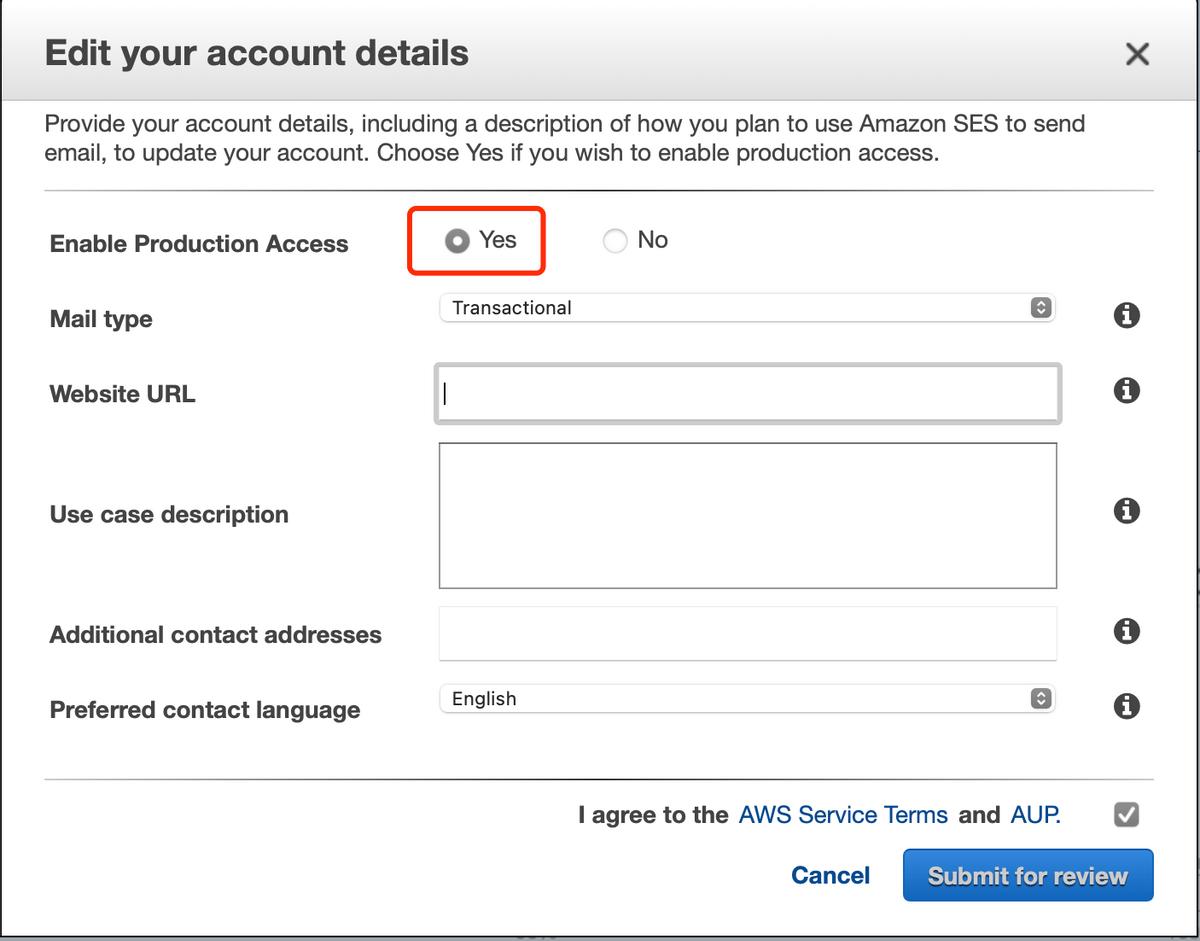This screenshot has width=1200, height=941.
Task: Select Yes for Enable Production Access
Action: (457, 241)
